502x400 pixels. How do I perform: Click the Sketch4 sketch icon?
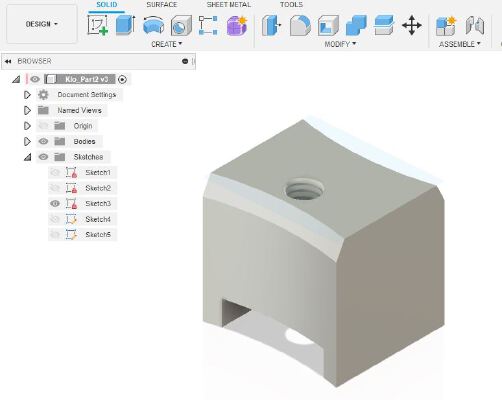(71, 219)
